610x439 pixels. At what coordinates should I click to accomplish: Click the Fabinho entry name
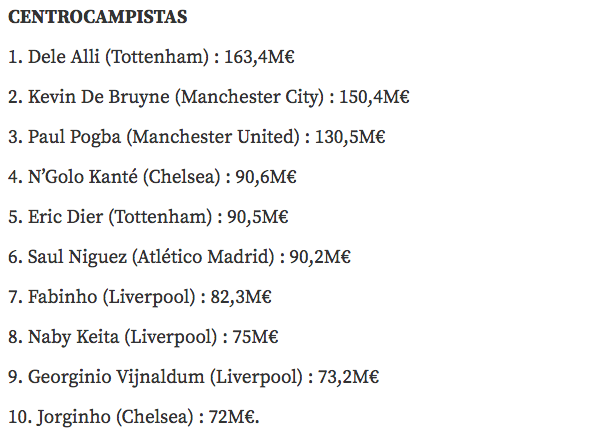(x=62, y=297)
